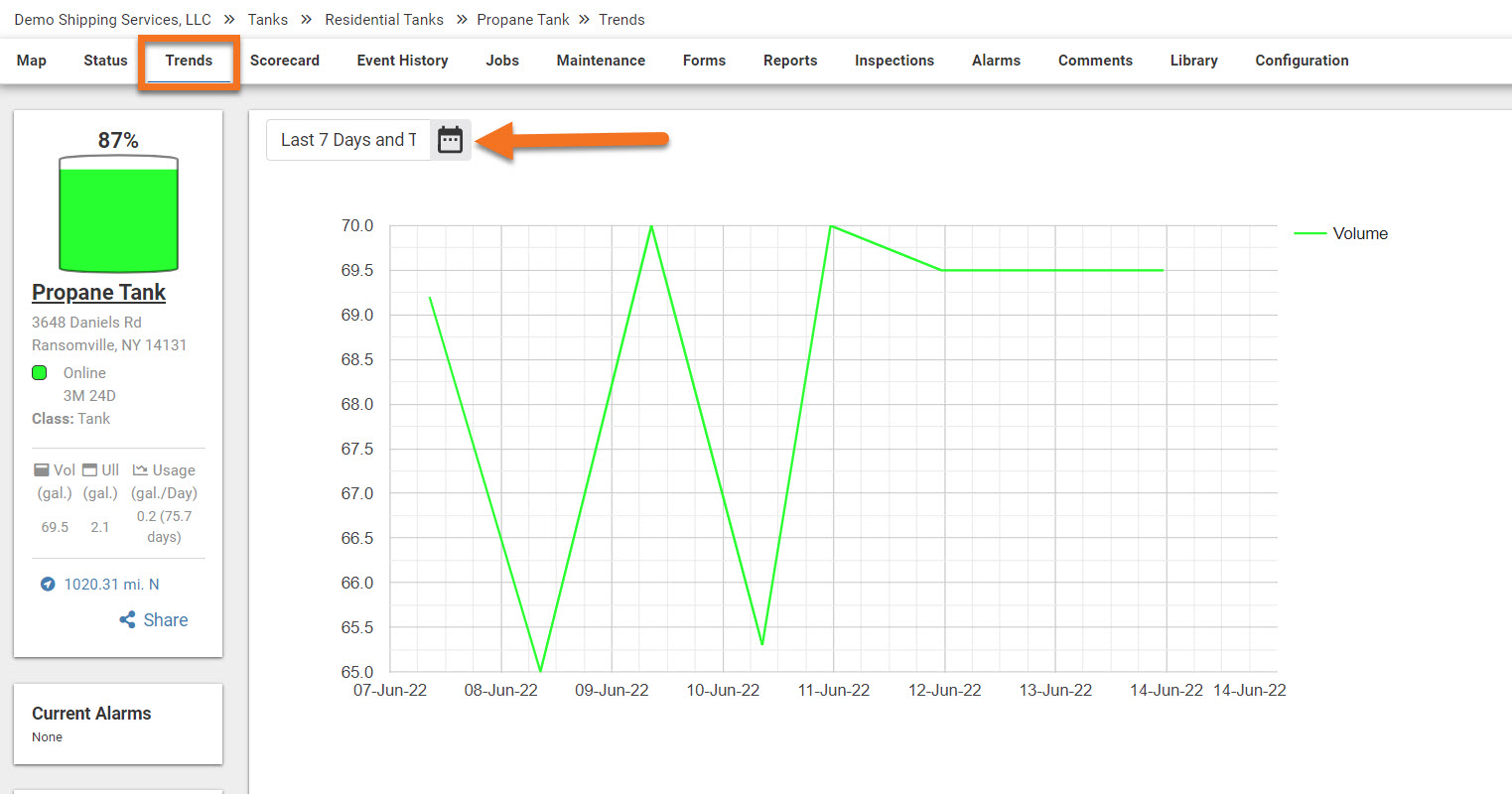Open the Configuration tab
Viewport: 1512px width, 794px height.
pos(1302,61)
